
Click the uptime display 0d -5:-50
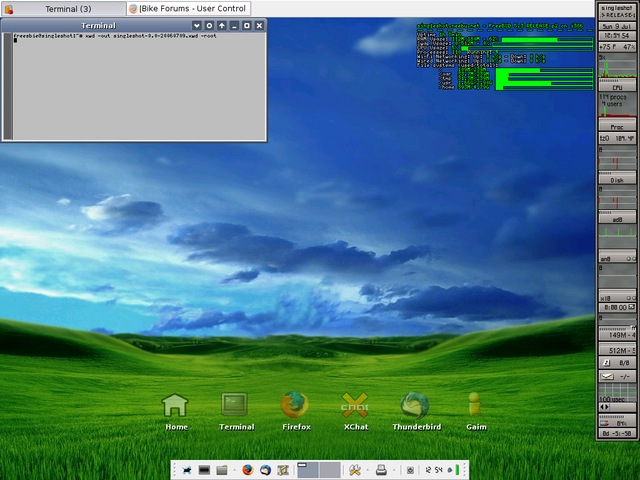coord(617,433)
